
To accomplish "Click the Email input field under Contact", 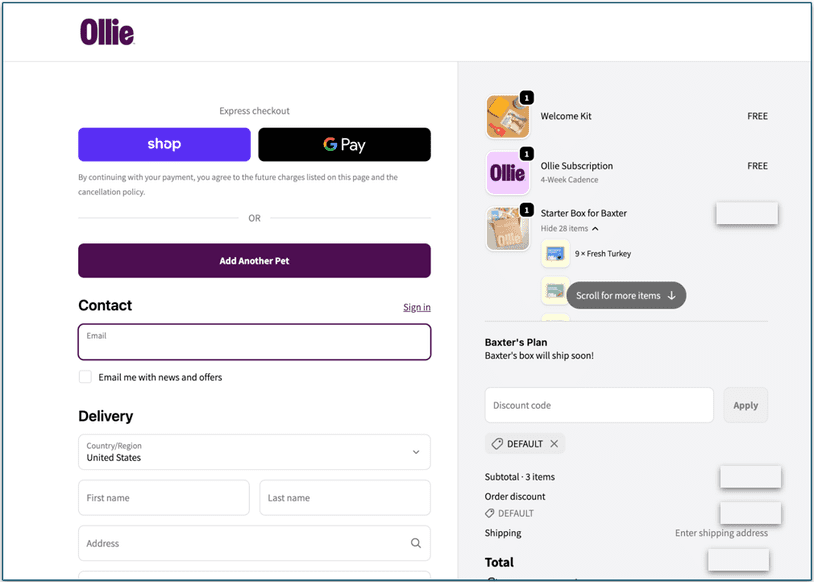I will click(x=254, y=342).
